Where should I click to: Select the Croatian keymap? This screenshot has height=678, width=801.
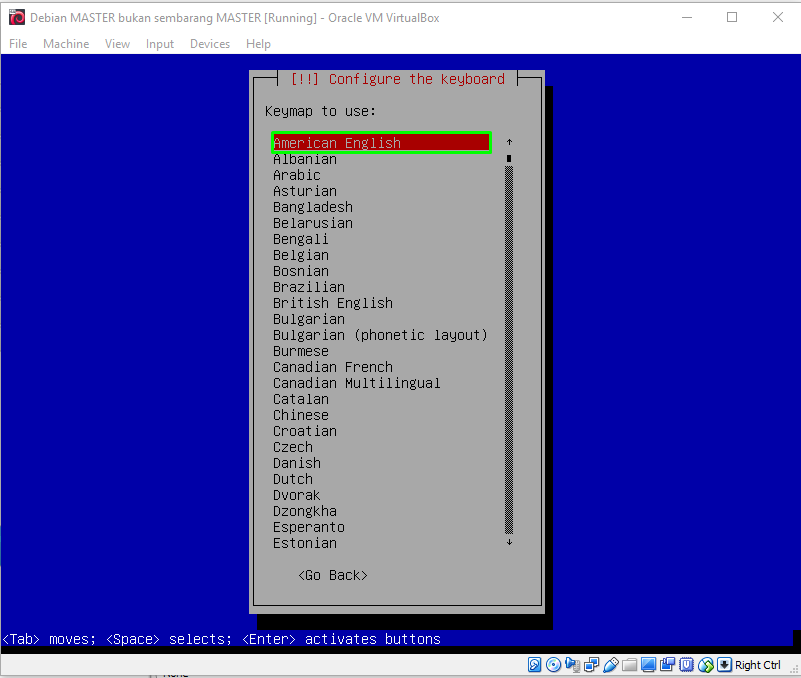click(305, 431)
